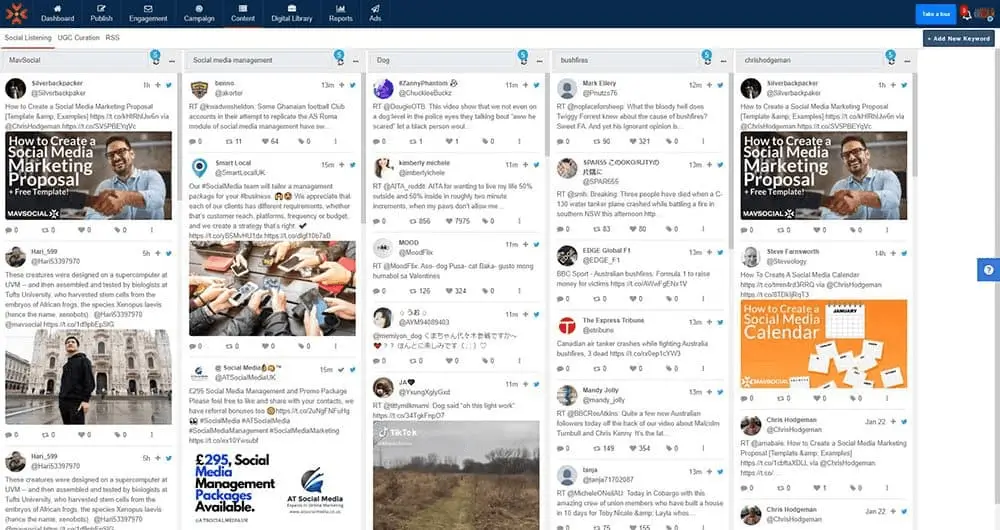Go to the Publish menu
The height and width of the screenshot is (530, 1000).
101,13
